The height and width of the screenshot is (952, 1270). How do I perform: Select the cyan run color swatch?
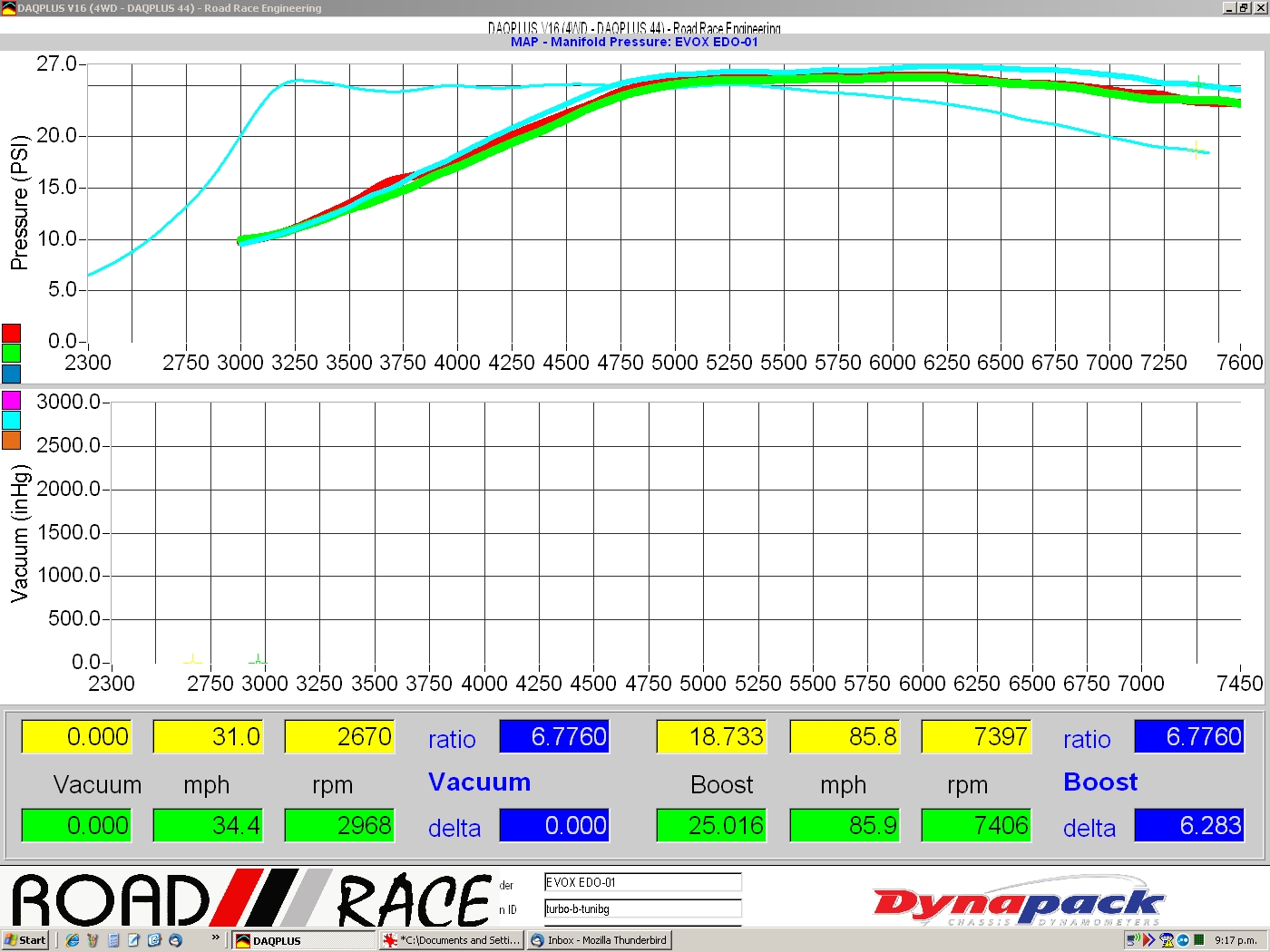11,421
